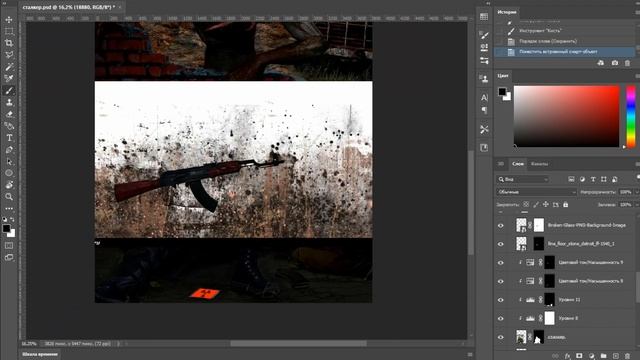Hide the Уровни 8 layer

point(501,318)
